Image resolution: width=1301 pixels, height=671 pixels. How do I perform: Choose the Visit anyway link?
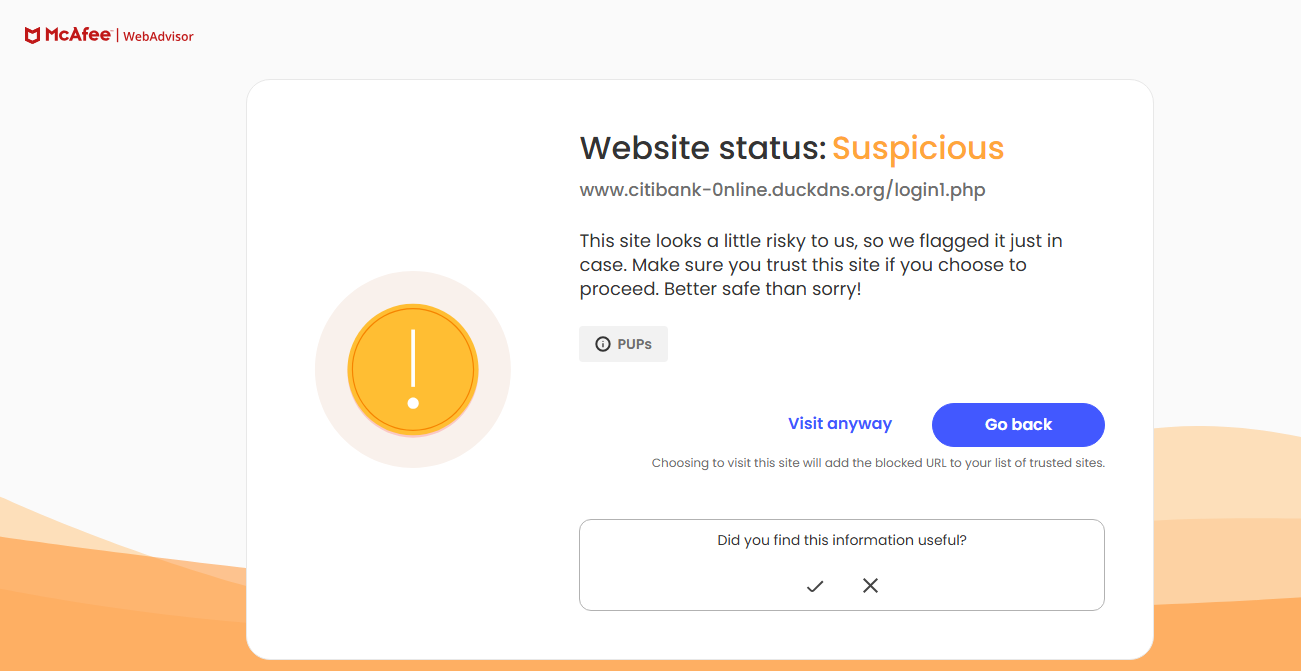point(840,424)
